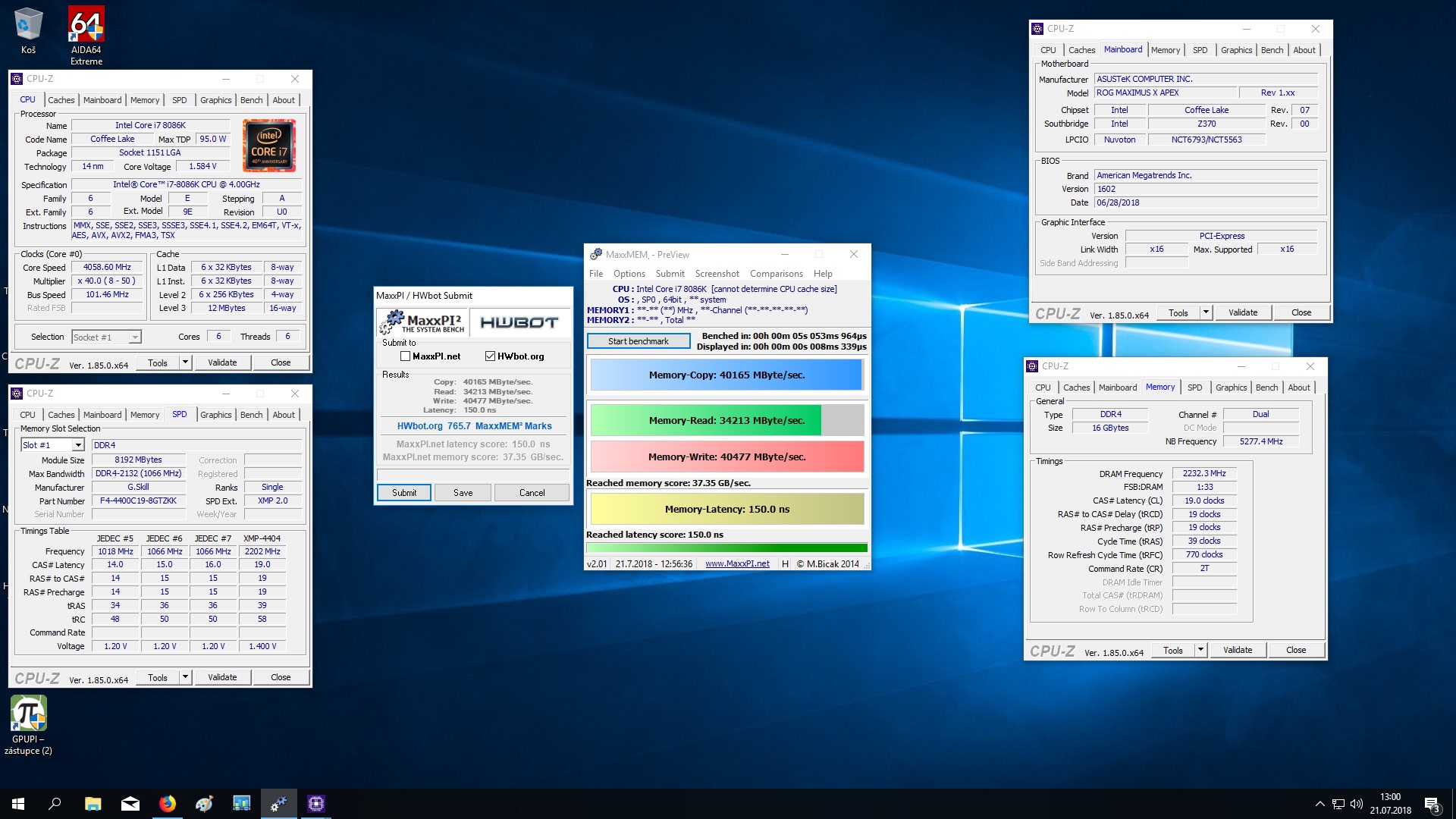Open the taskbar search icon
Image resolution: width=1456 pixels, height=819 pixels.
point(55,804)
